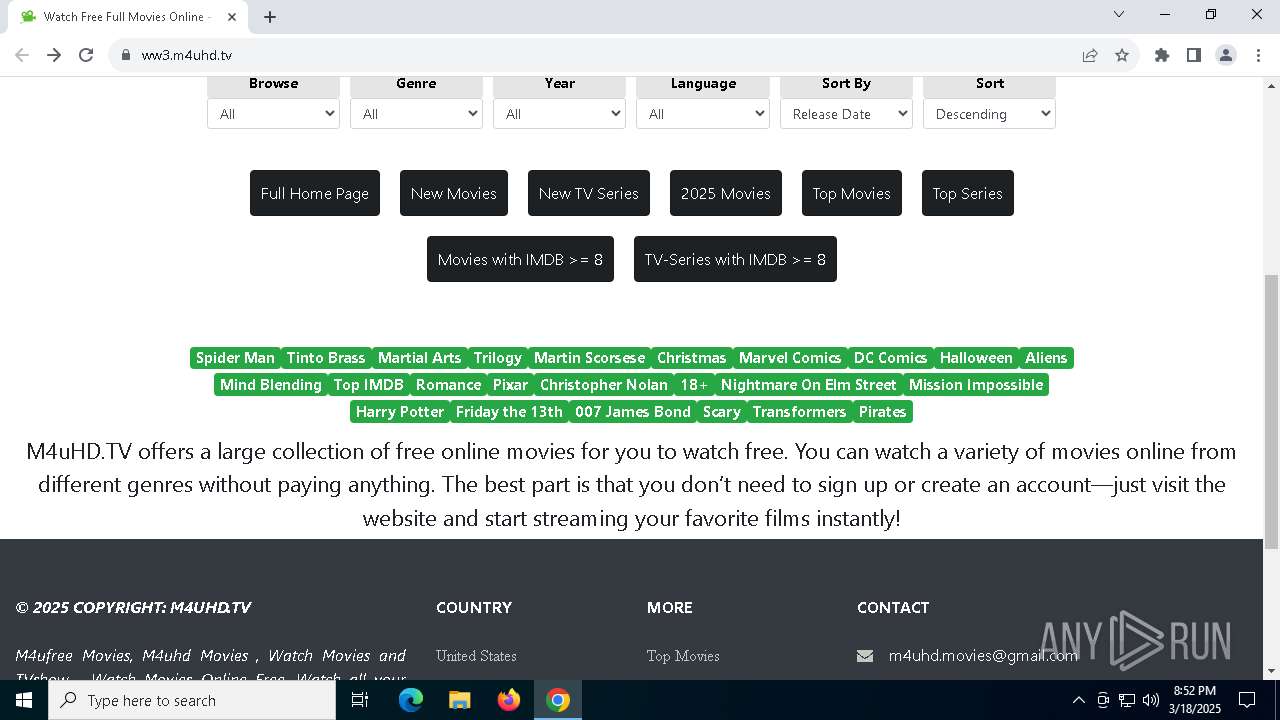
Task: Click the email envelope icon in Contact
Action: pos(865,656)
